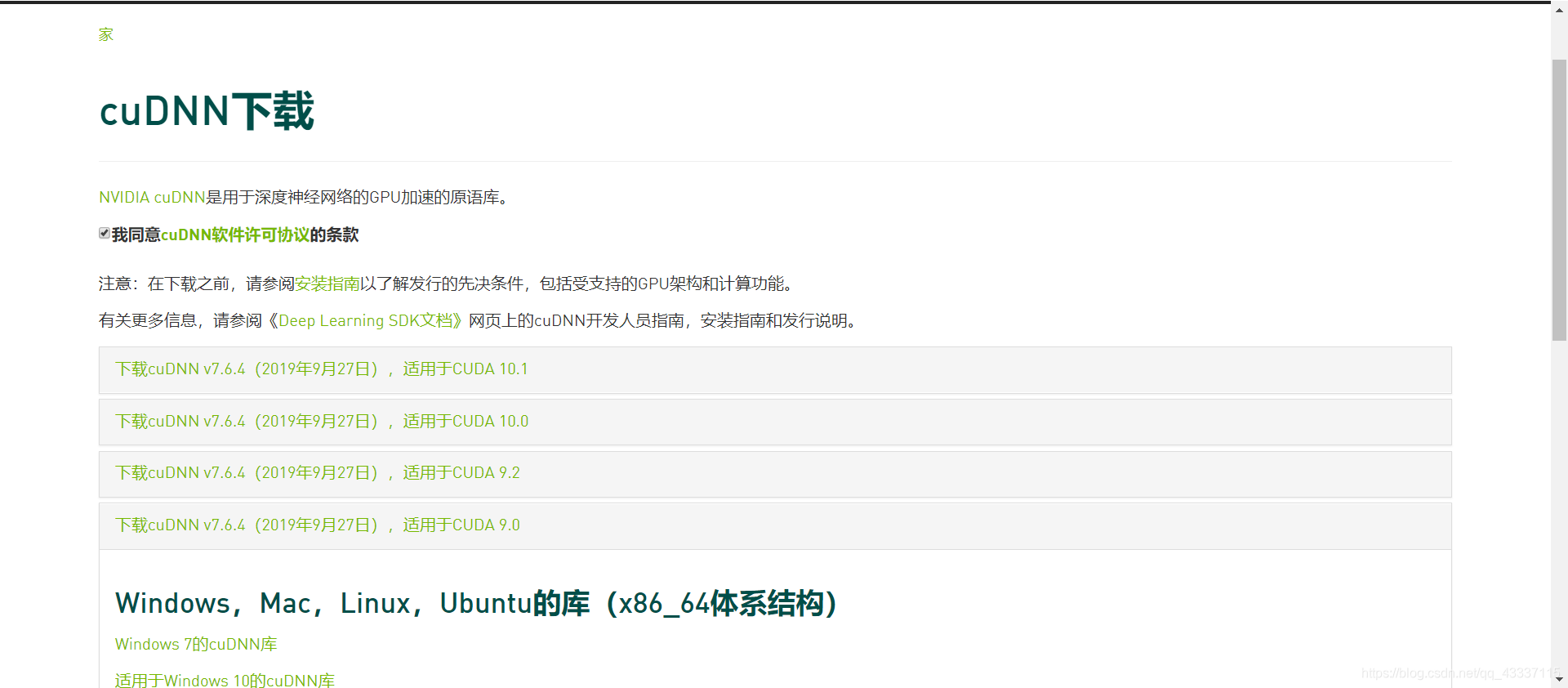Screen dimensions: 1568x688
Task: Click the scrollbar down arrow
Action: click(x=1559, y=679)
